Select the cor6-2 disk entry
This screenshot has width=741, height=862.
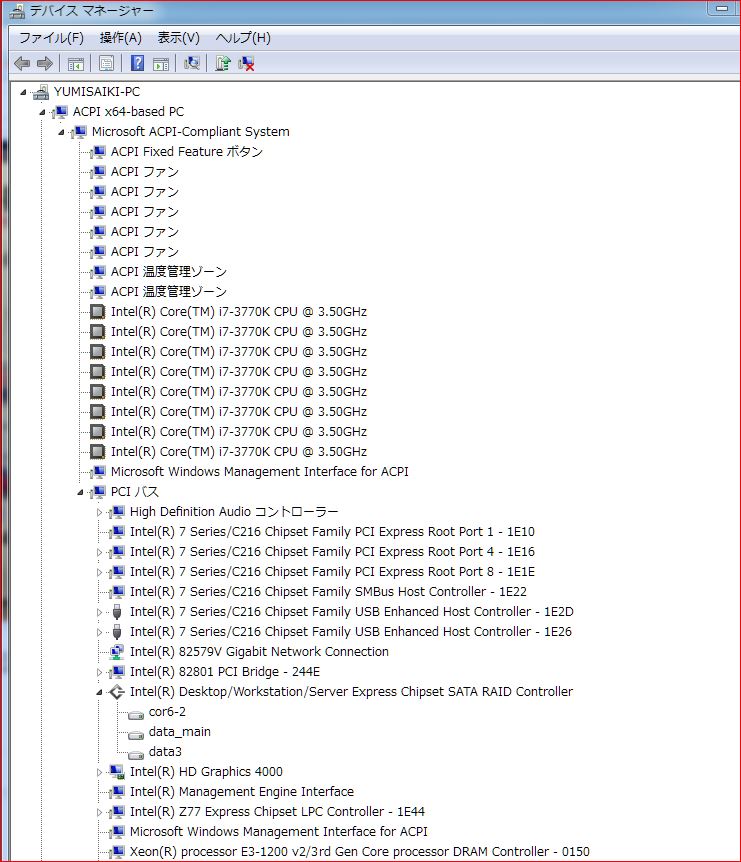[x=167, y=712]
